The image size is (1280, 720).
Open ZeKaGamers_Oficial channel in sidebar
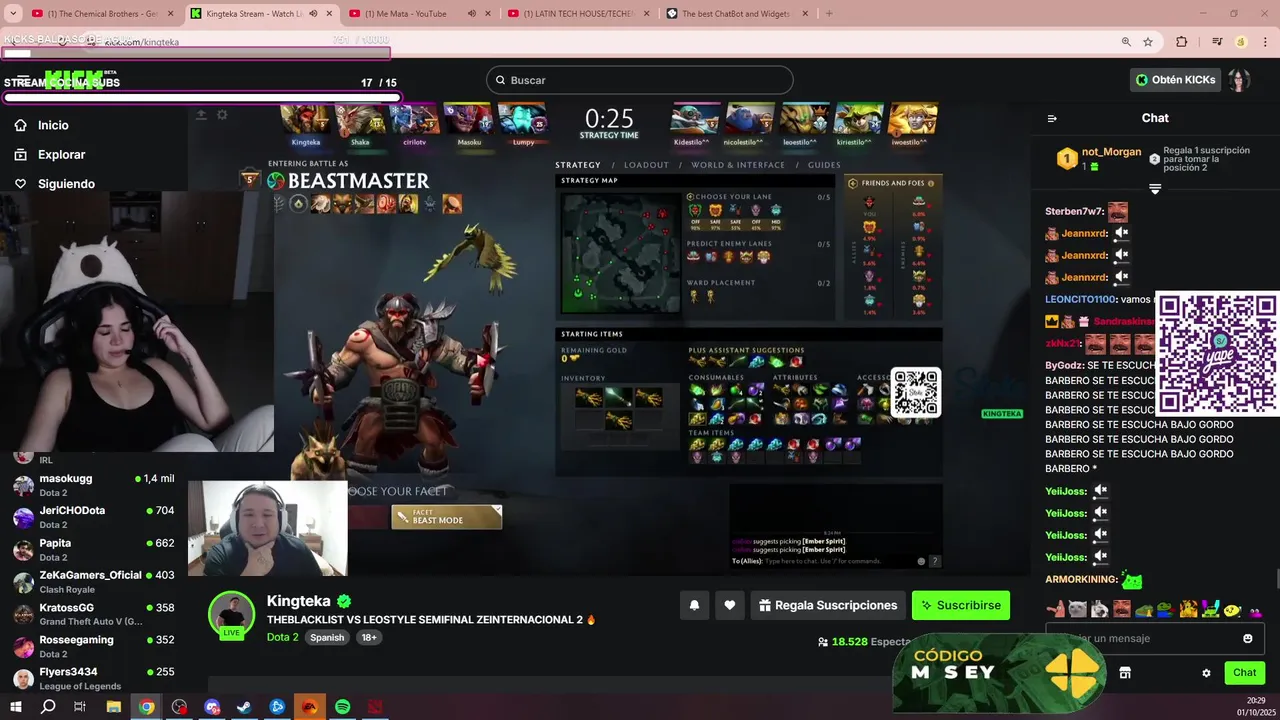click(x=94, y=582)
